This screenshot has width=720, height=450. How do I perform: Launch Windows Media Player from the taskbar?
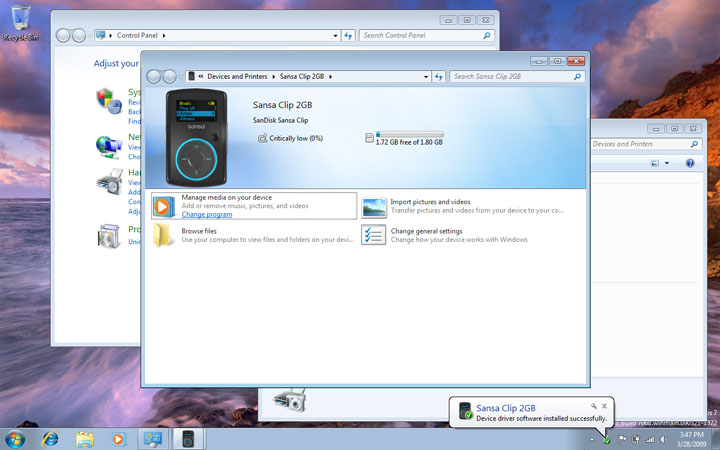tap(118, 438)
